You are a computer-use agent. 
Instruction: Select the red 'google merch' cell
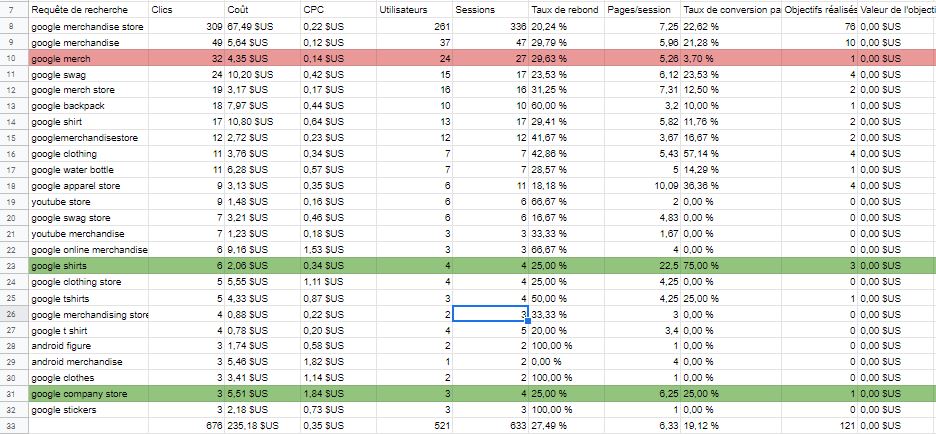[88, 59]
